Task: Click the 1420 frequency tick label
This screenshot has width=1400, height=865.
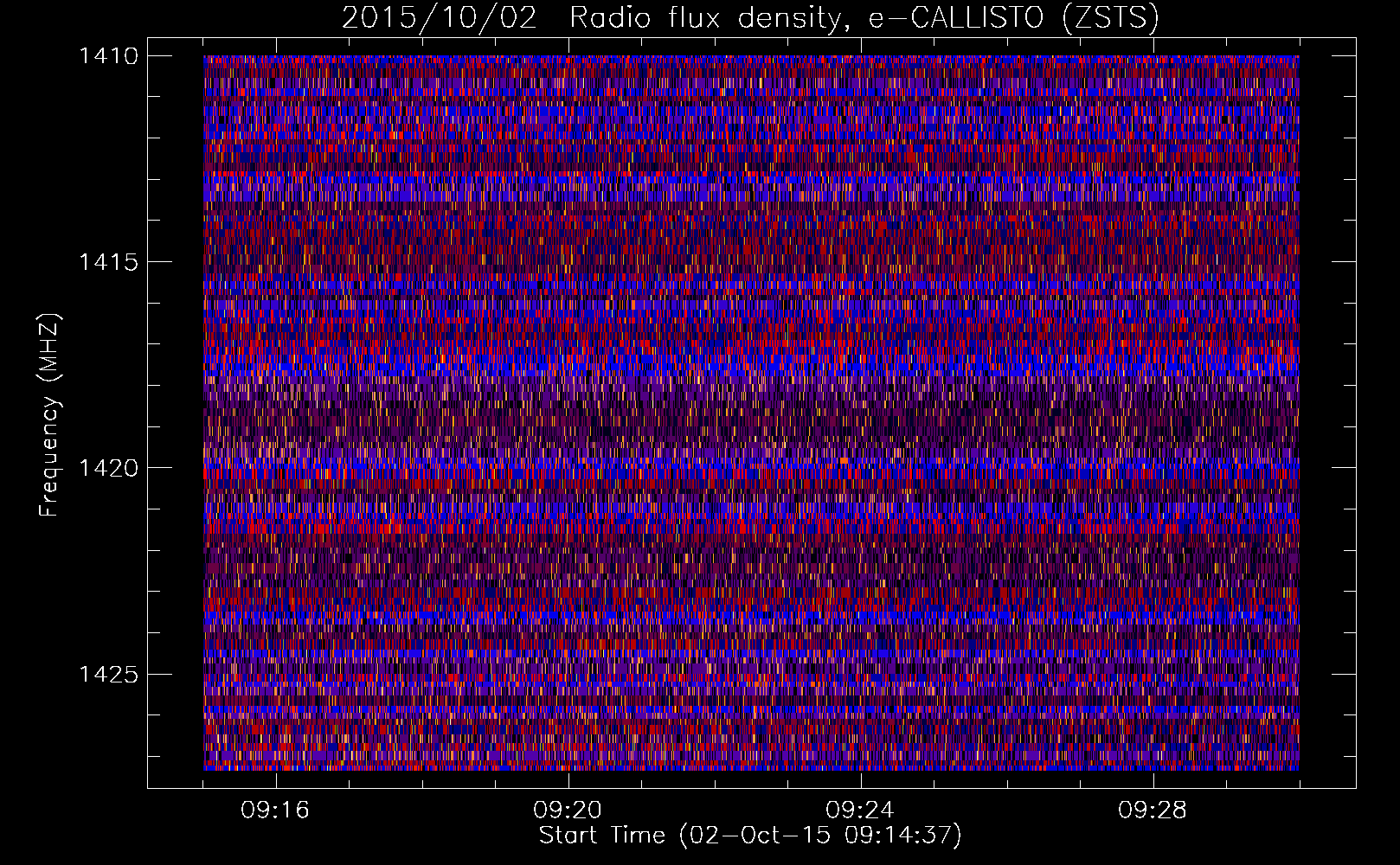Action: coord(108,468)
